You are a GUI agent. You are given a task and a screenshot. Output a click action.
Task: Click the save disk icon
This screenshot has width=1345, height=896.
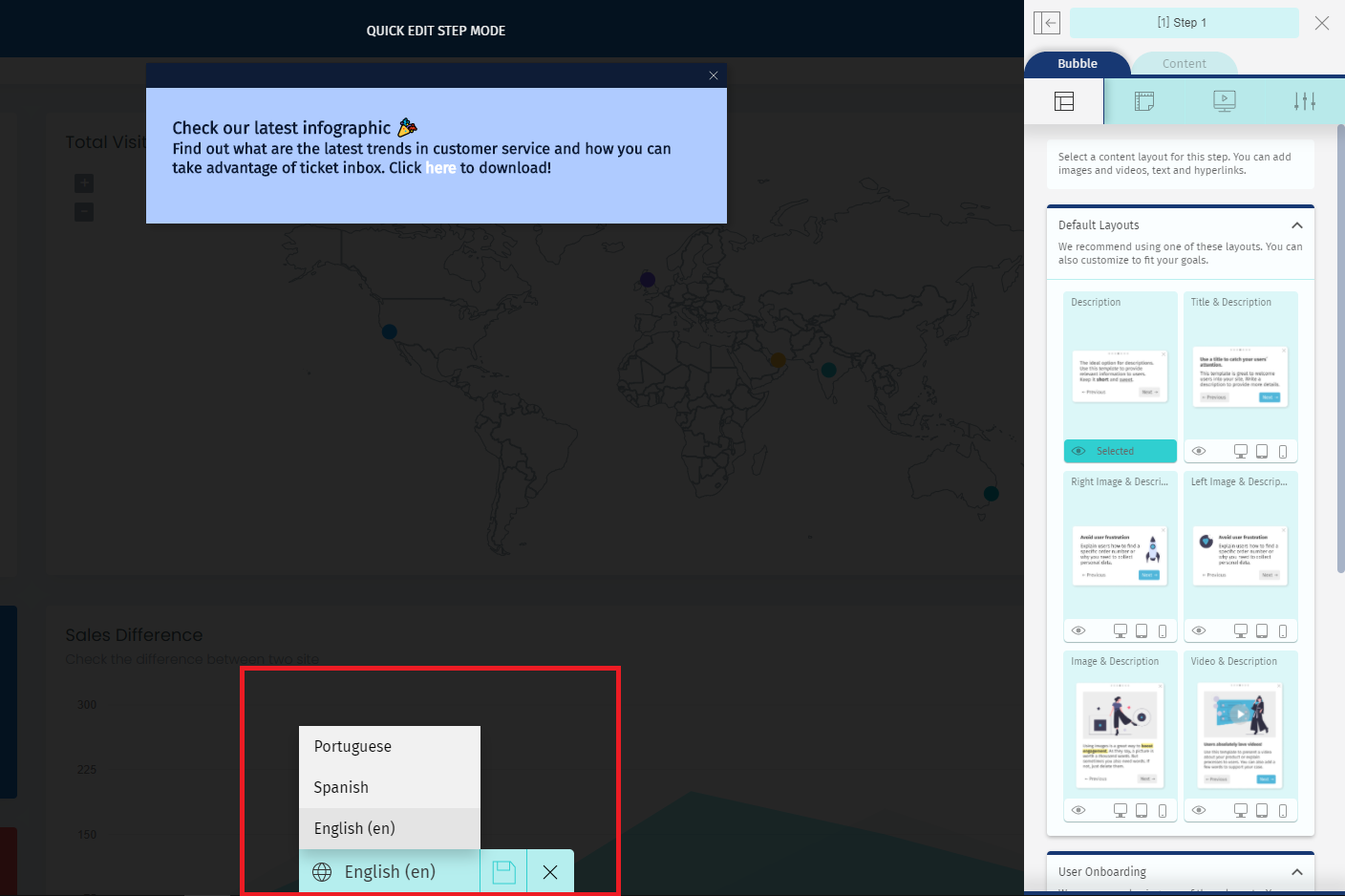pyautogui.click(x=503, y=871)
